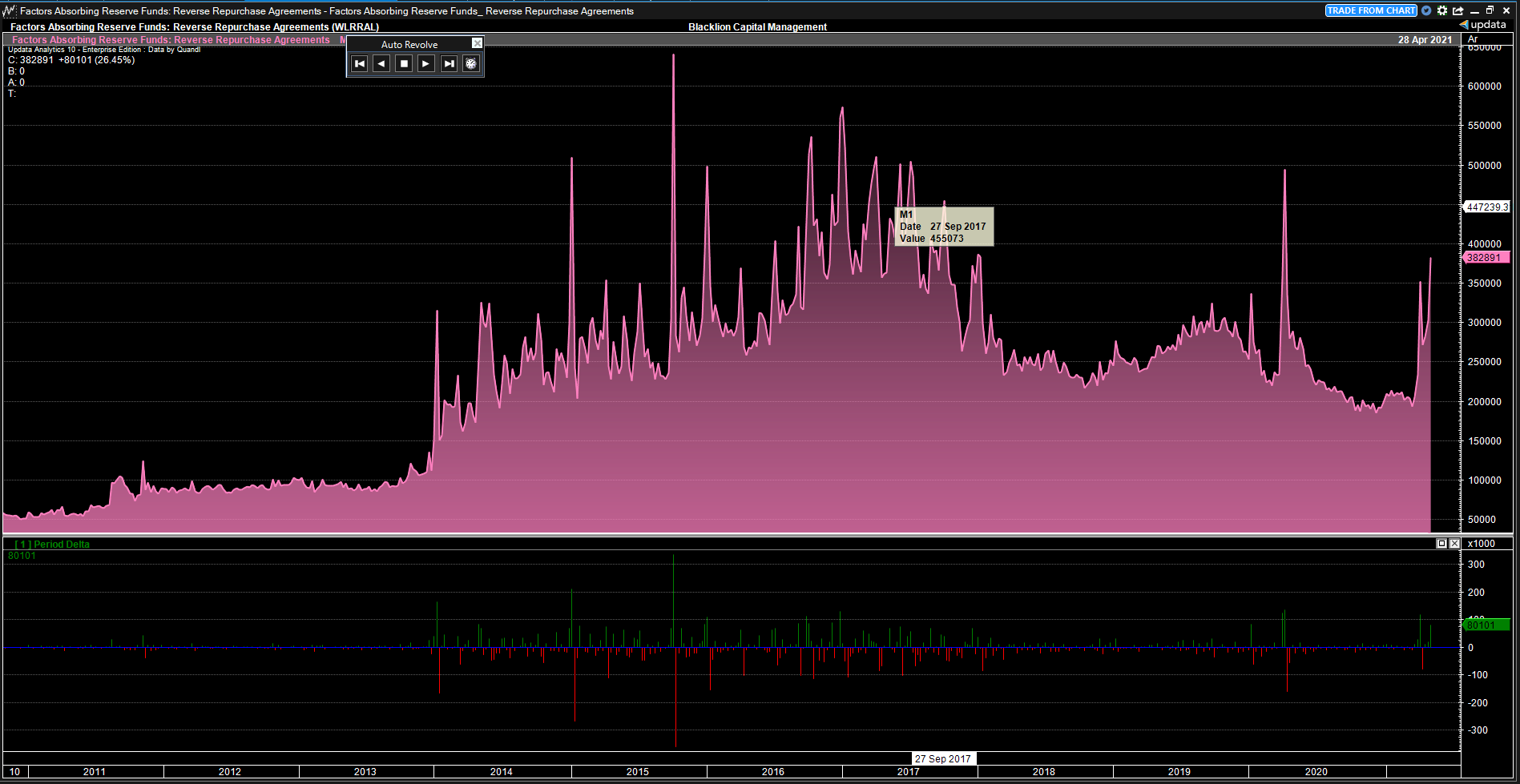
Task: Click the 600000 price axis label
Action: pos(1485,86)
